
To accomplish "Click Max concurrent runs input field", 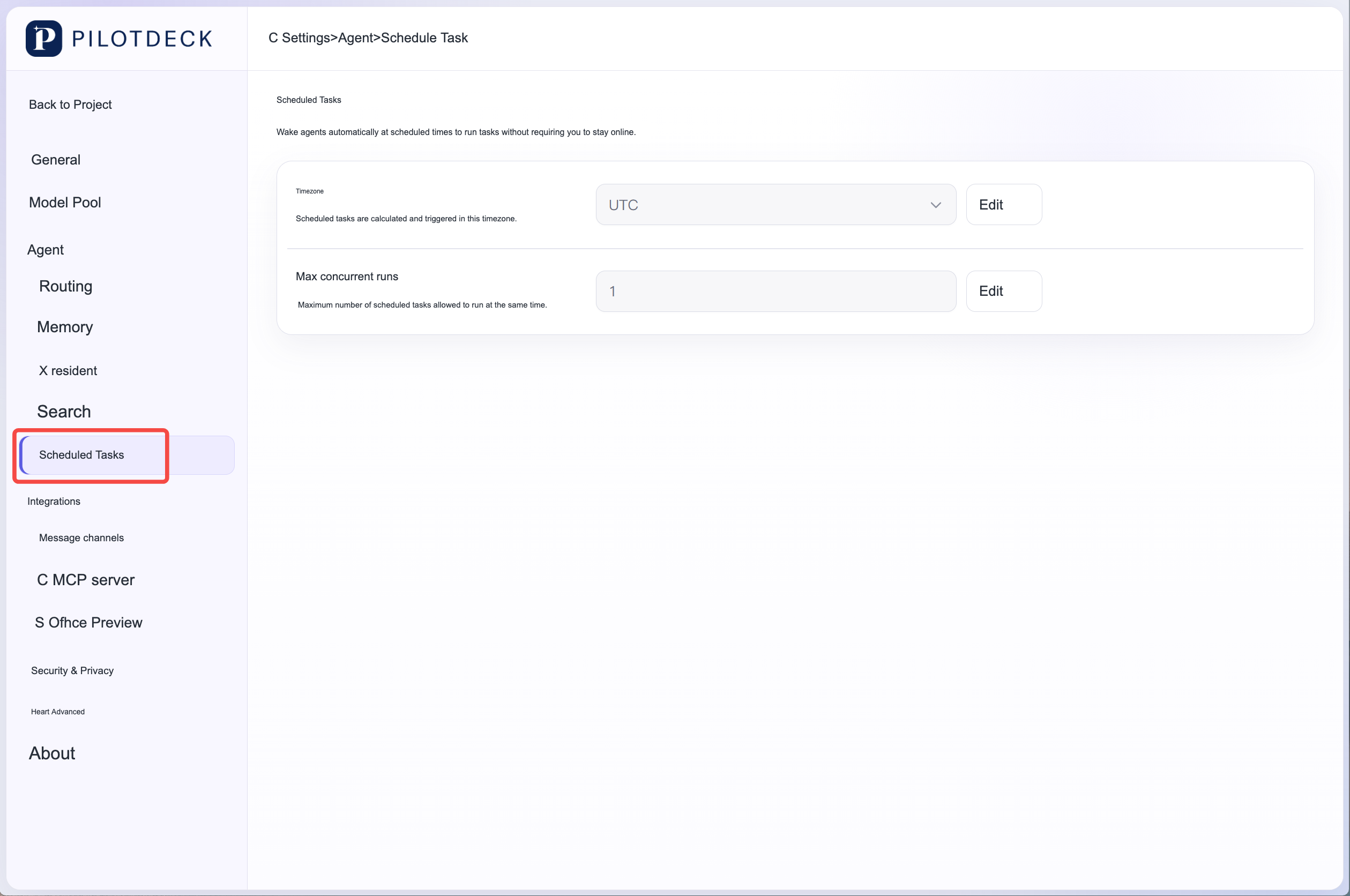I will [776, 292].
